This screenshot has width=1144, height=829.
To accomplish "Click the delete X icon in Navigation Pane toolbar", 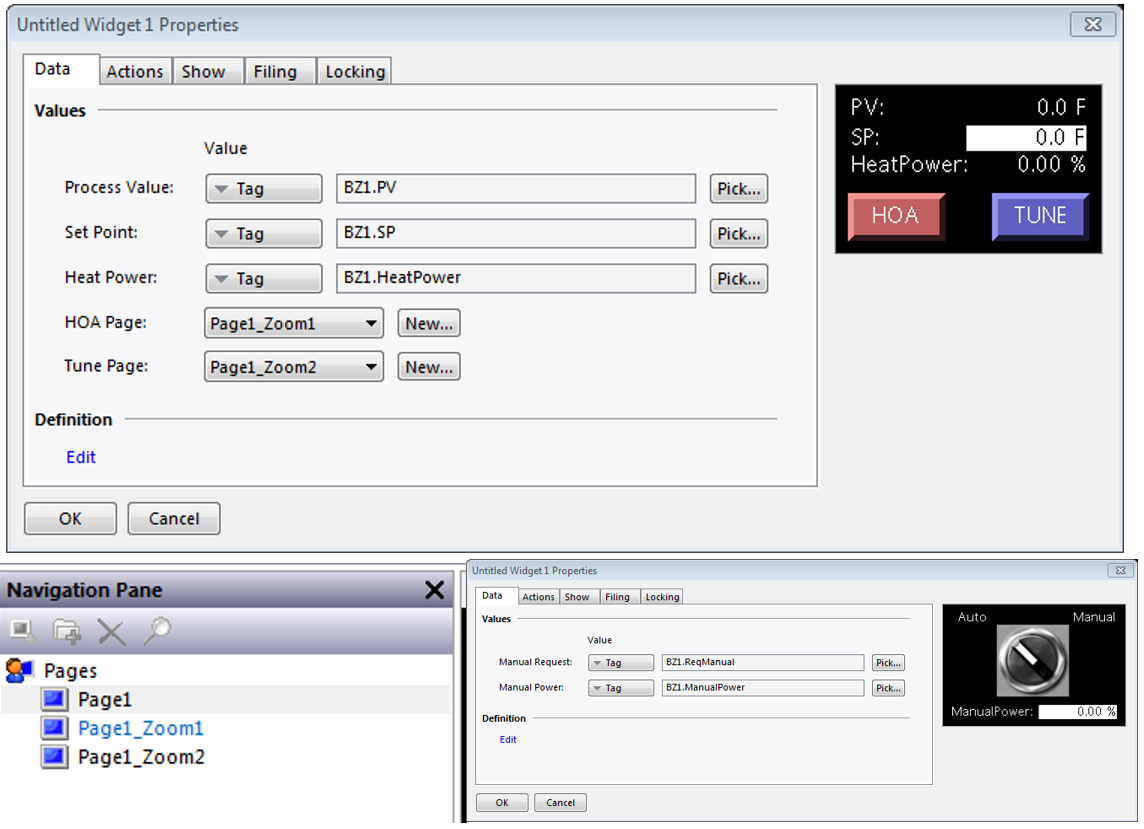I will 112,632.
